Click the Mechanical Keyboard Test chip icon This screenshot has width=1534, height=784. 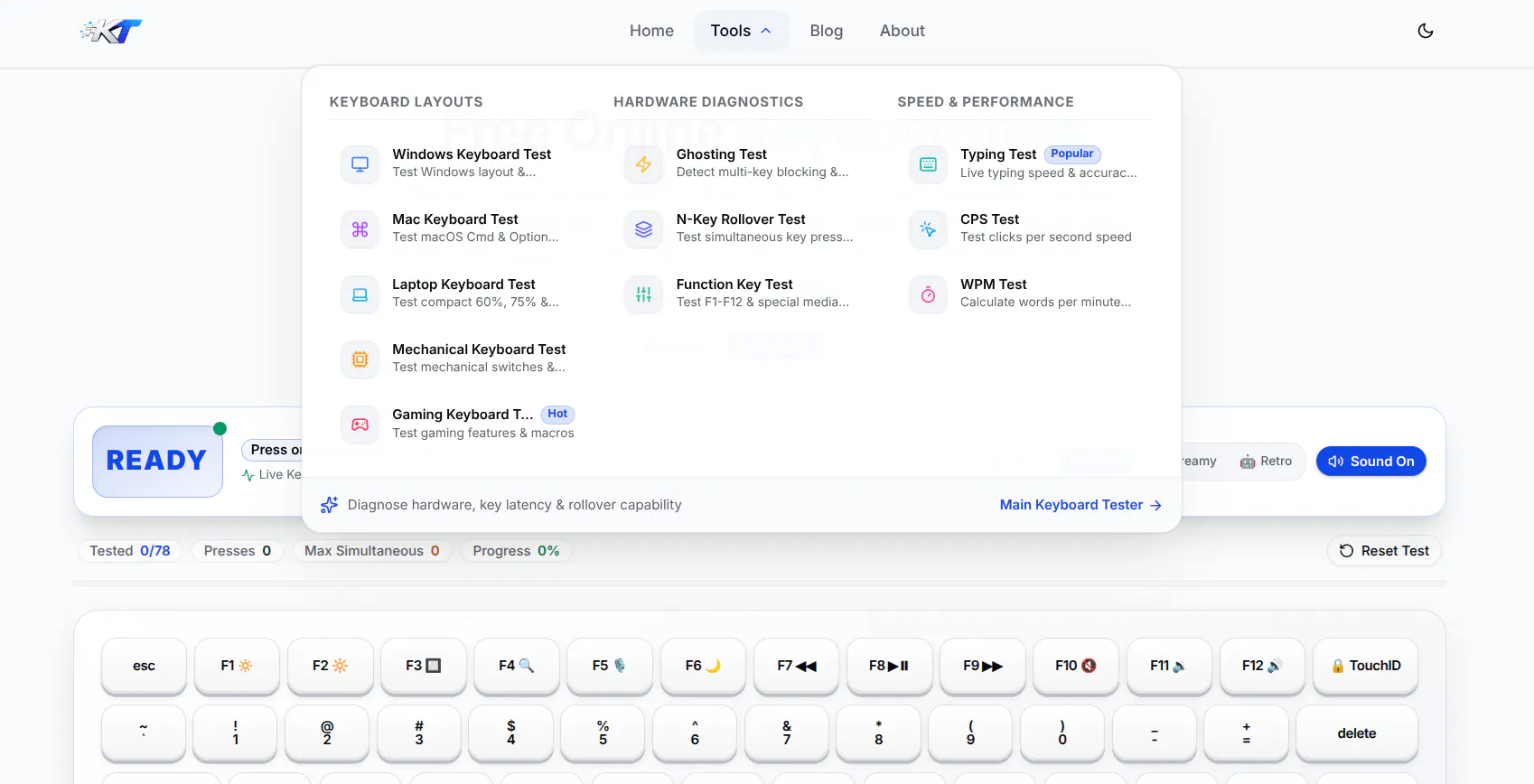point(360,359)
